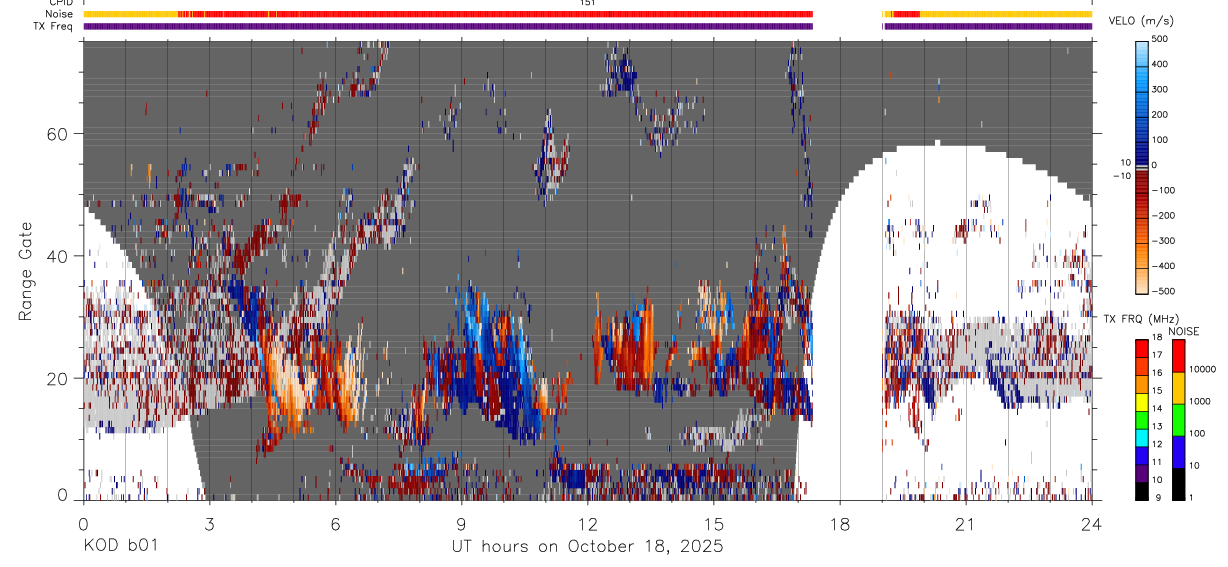Click the purple 10–11 MHz frequency swatch
The image size is (1228, 567).
tap(1141, 473)
